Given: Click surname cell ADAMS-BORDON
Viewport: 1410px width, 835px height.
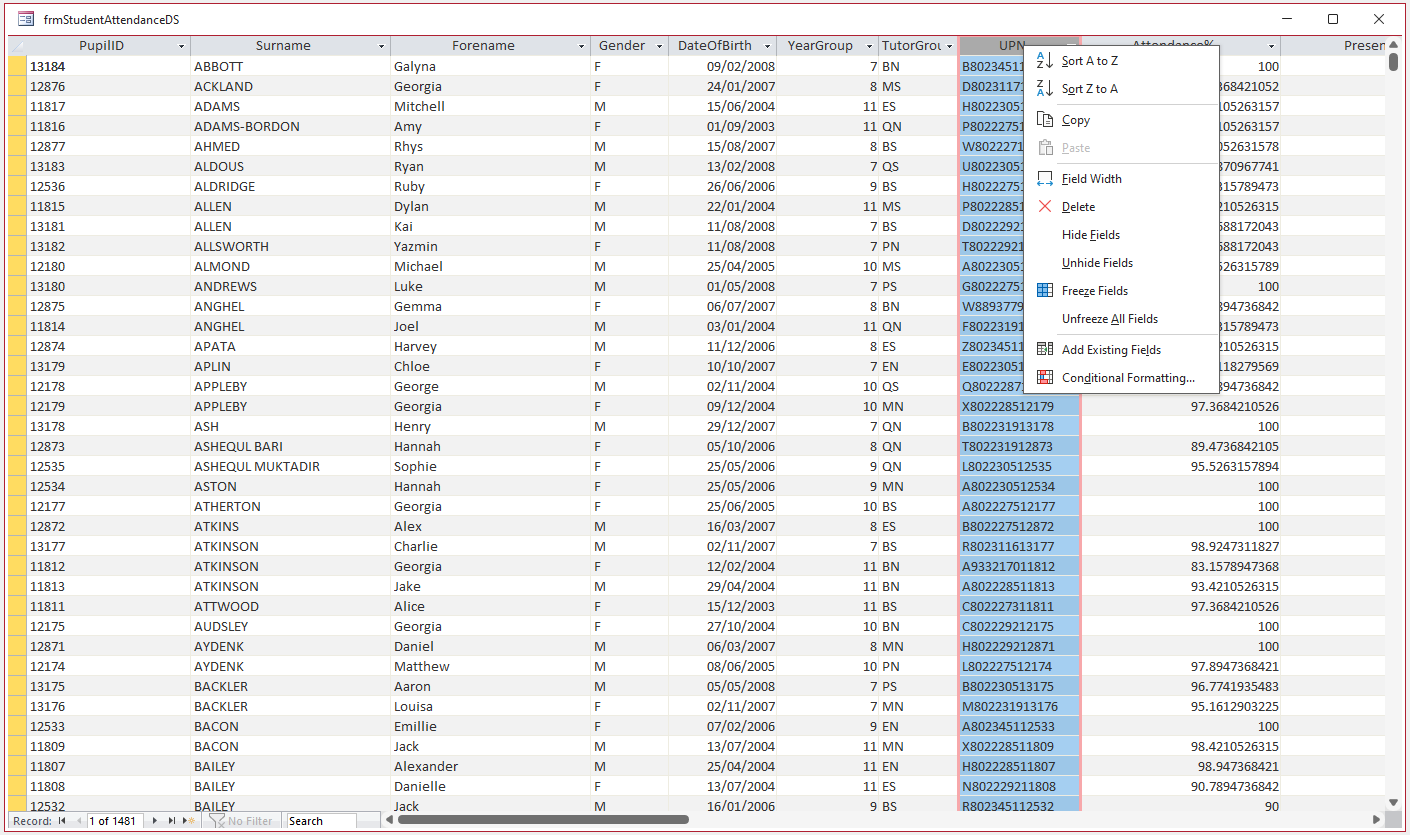Looking at the screenshot, I should (290, 126).
